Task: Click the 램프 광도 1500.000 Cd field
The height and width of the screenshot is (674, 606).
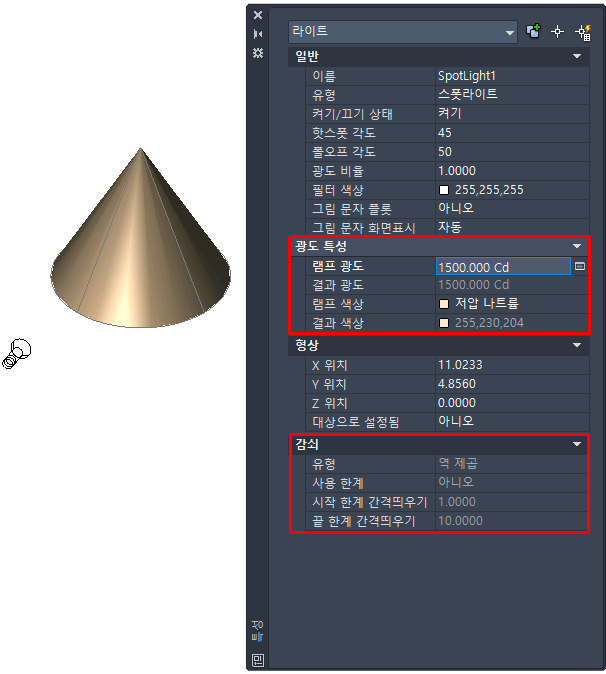Action: click(x=503, y=267)
